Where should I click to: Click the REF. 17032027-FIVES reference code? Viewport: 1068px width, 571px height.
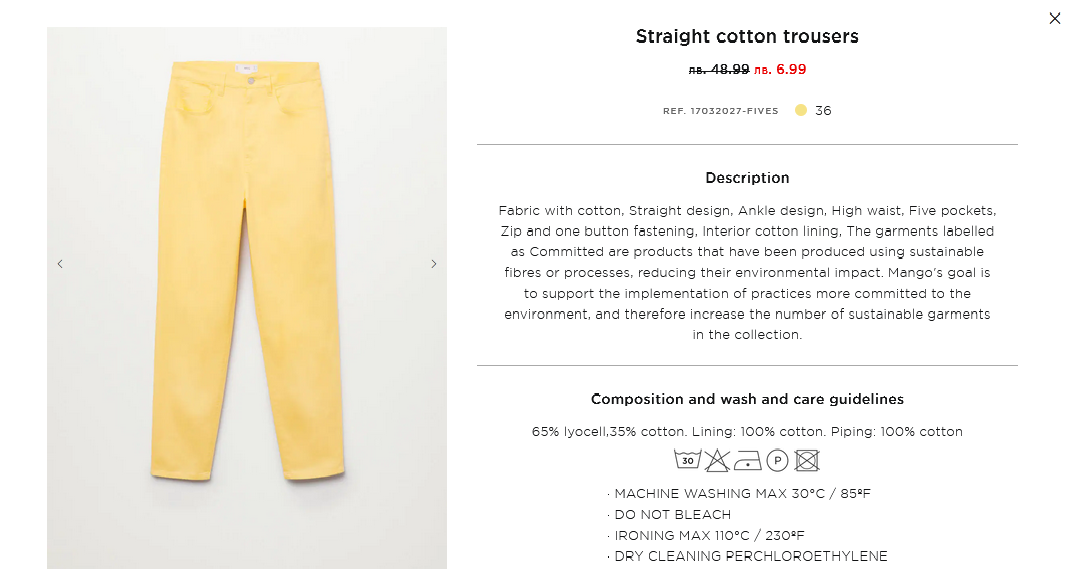tap(720, 111)
